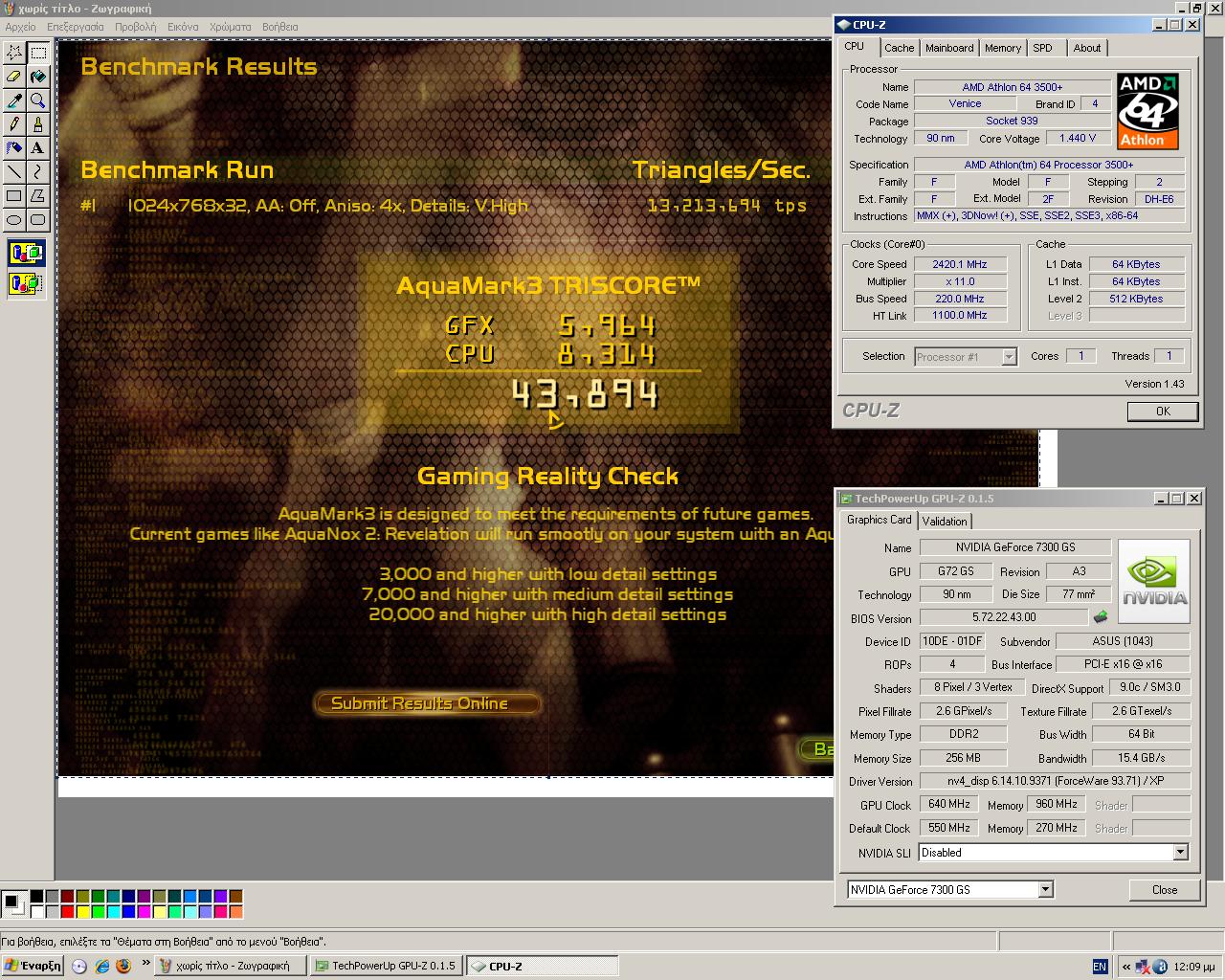Switch to the Memory tab in CPU-Z

[1002, 48]
